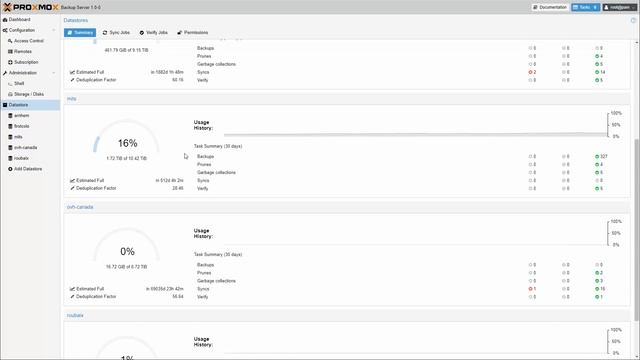Open the Remotes configuration

point(23,51)
